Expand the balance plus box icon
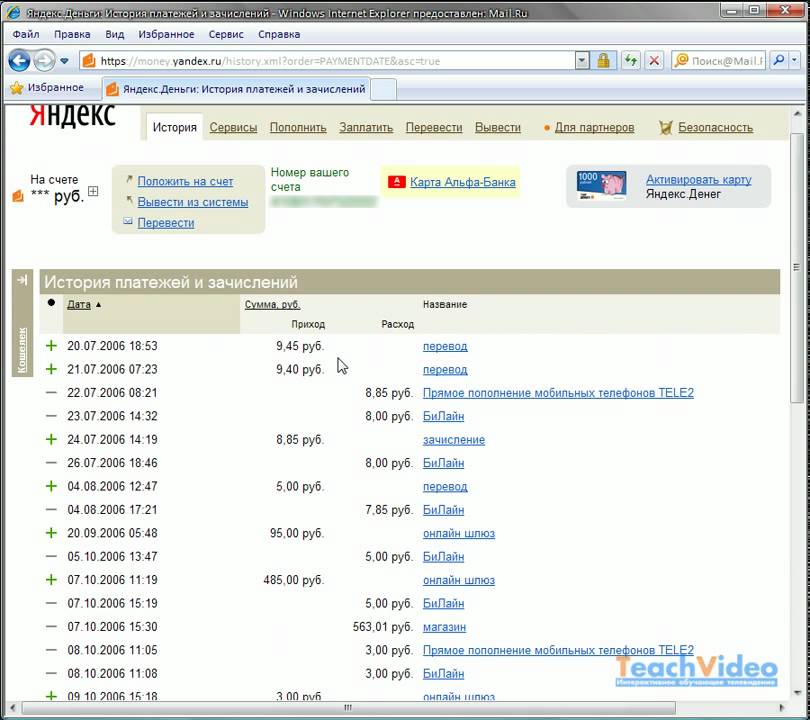Screen dimensions: 810x720 93,191
